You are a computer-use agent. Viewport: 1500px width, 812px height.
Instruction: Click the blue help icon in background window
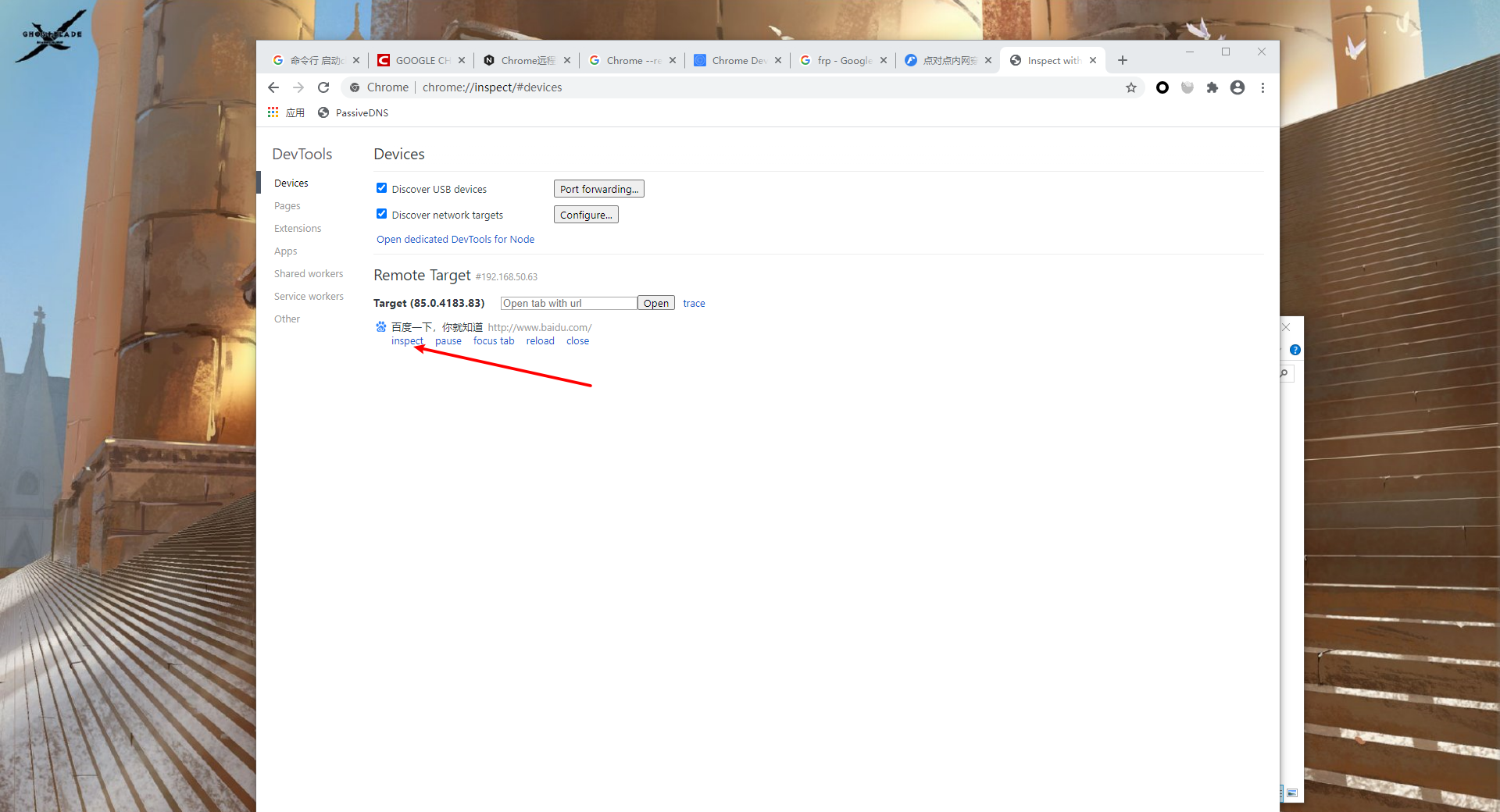point(1295,350)
